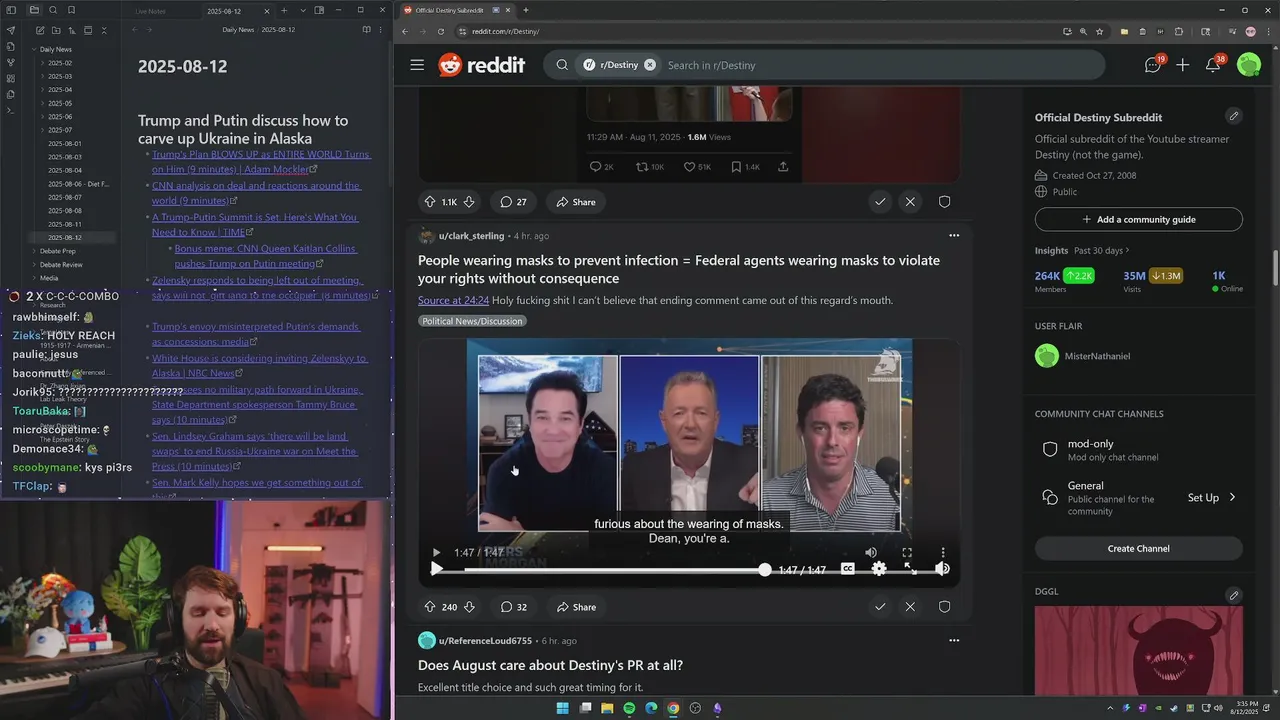
Task: Add a community guide
Action: 1139,219
